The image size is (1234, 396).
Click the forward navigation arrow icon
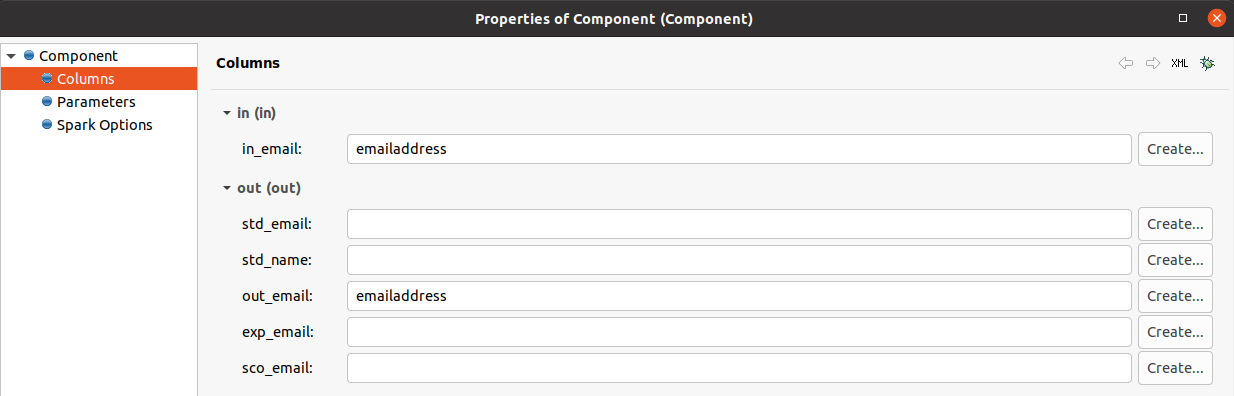(1153, 63)
